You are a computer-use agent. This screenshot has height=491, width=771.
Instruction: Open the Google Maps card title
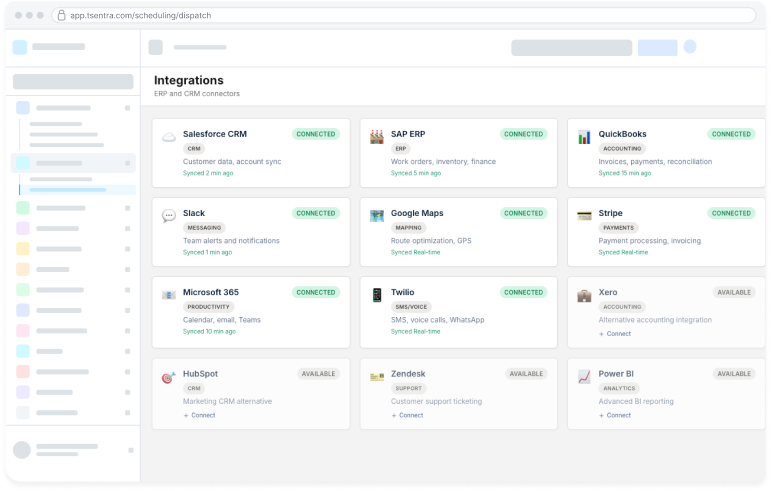(417, 213)
